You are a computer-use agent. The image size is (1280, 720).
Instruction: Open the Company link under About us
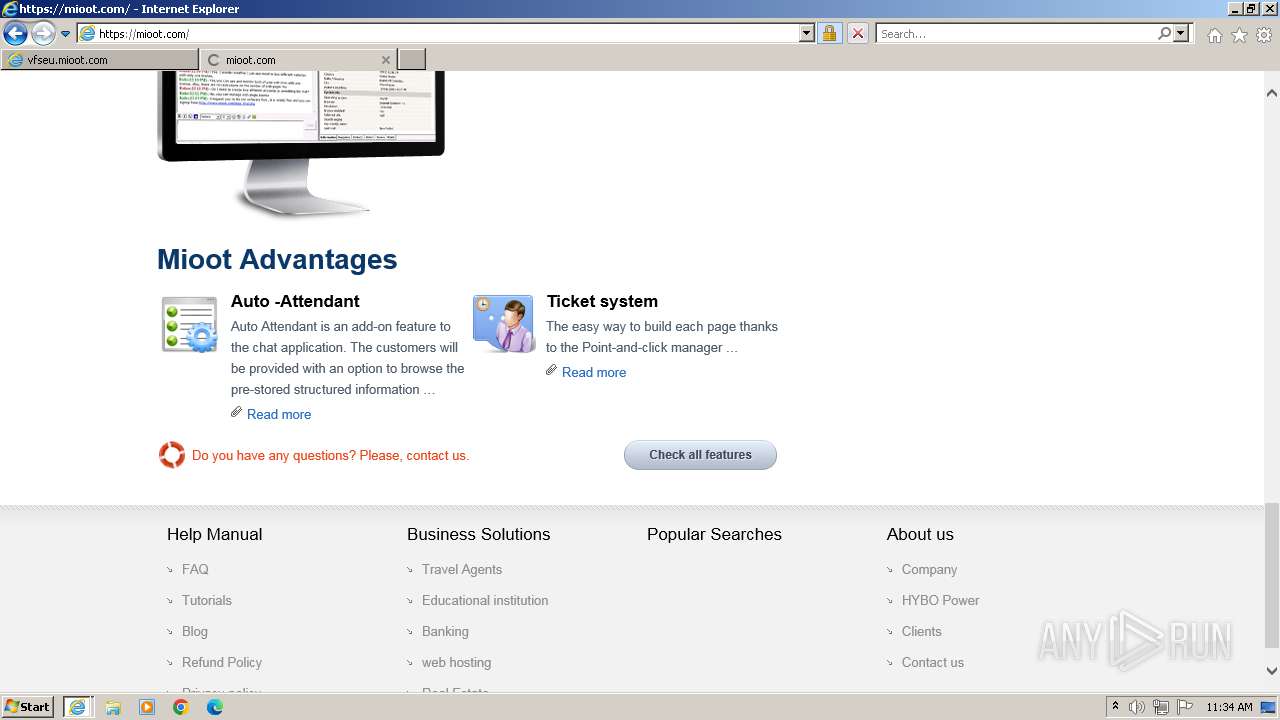tap(929, 569)
